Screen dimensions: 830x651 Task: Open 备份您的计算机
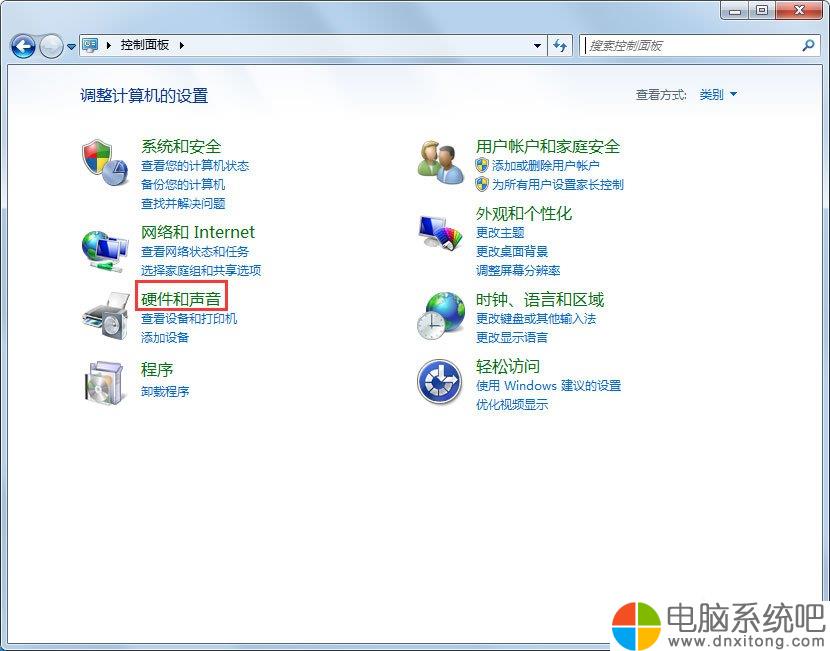tap(183, 185)
